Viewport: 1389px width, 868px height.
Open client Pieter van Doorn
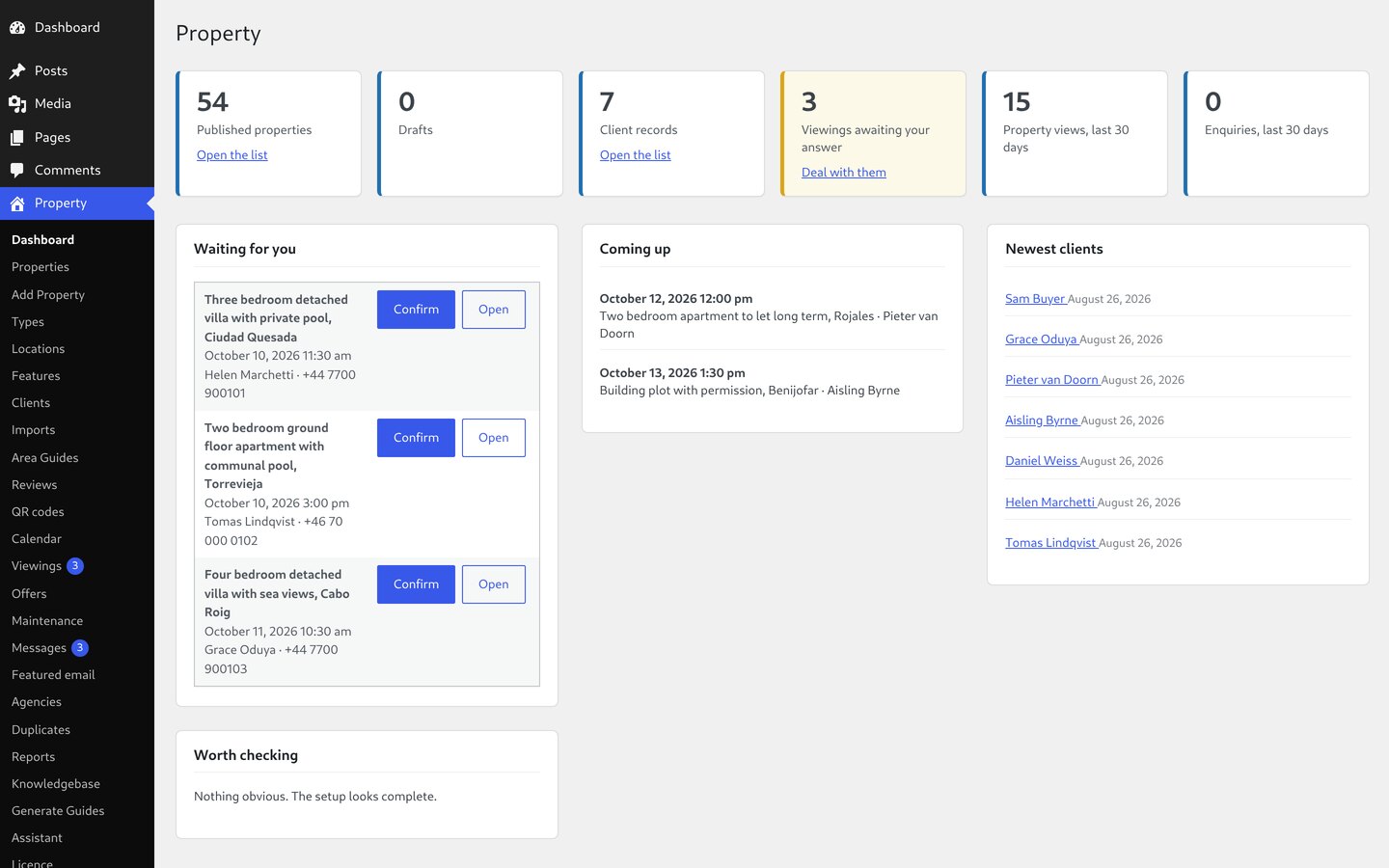tap(1052, 380)
